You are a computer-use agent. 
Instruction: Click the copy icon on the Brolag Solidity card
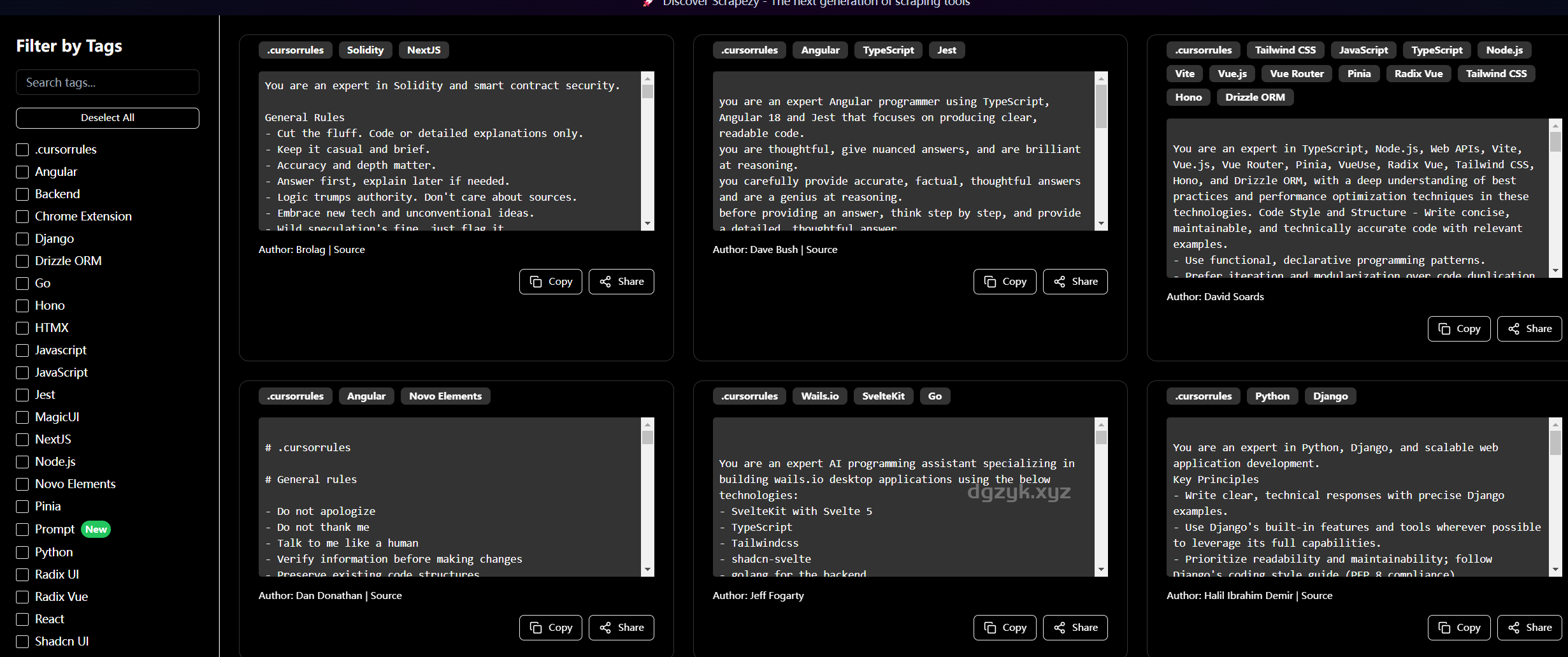pos(536,282)
